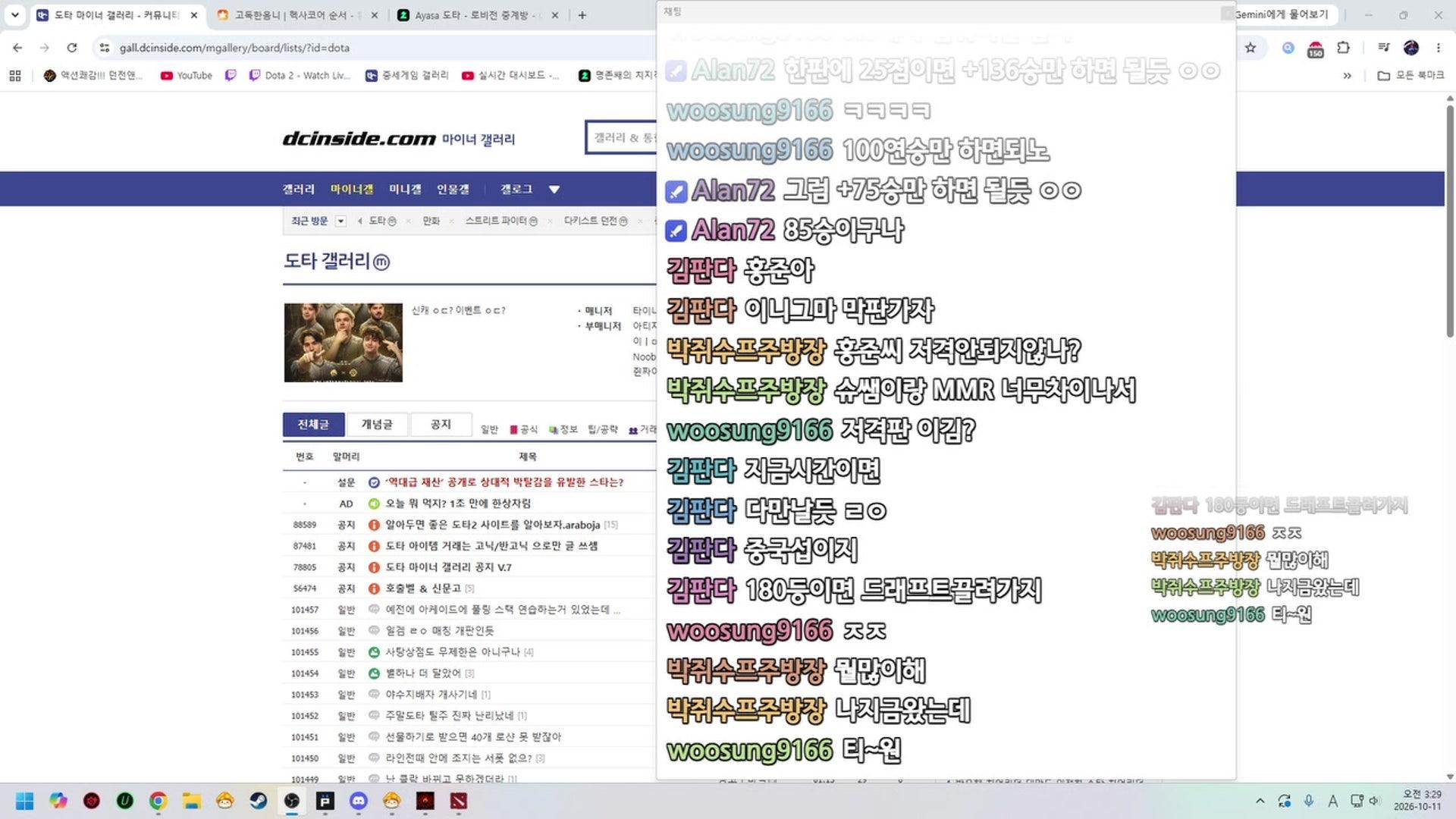Click the extension icon with the 150 badge

(x=1316, y=49)
